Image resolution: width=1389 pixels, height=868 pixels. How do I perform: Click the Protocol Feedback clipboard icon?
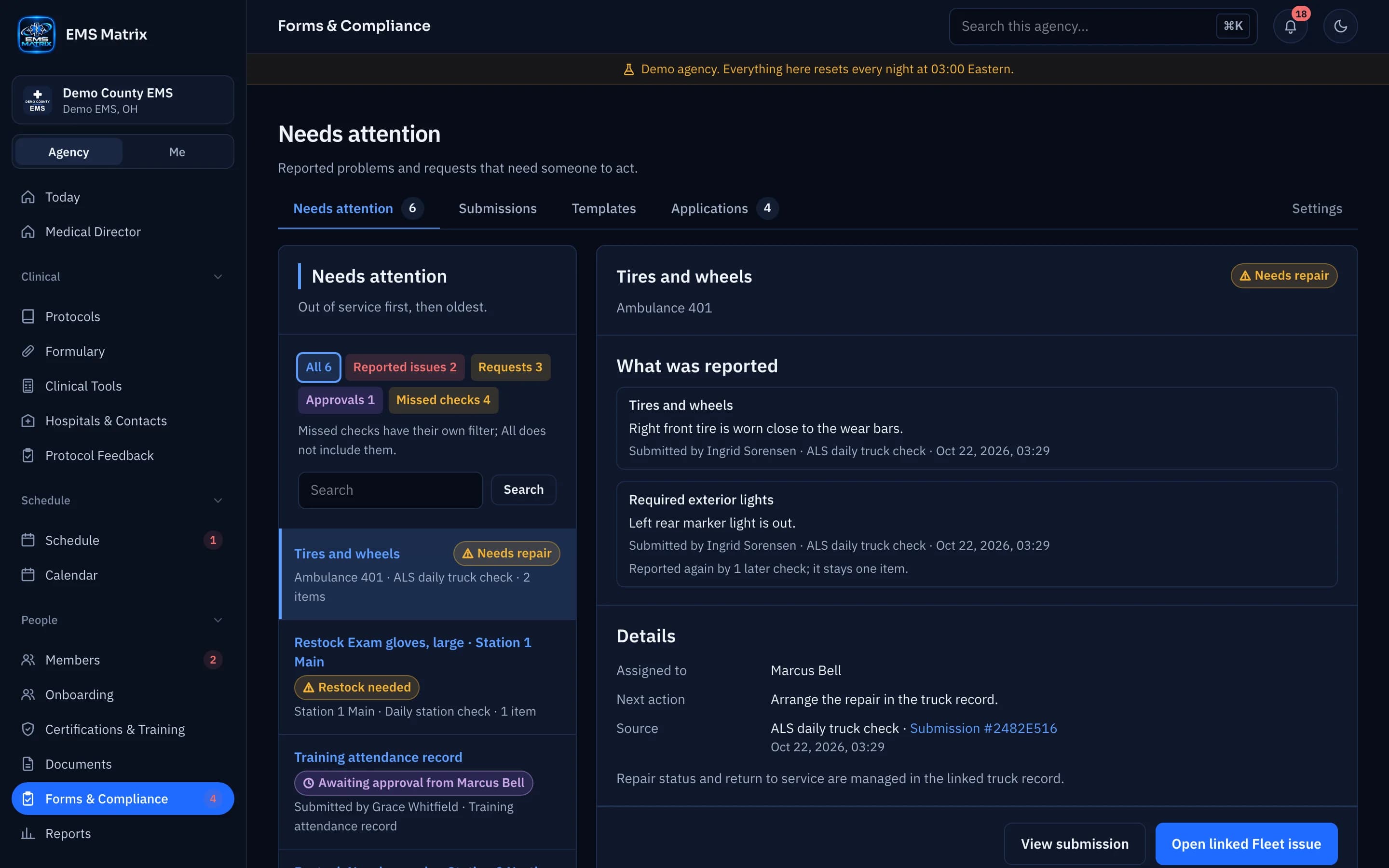(x=28, y=455)
